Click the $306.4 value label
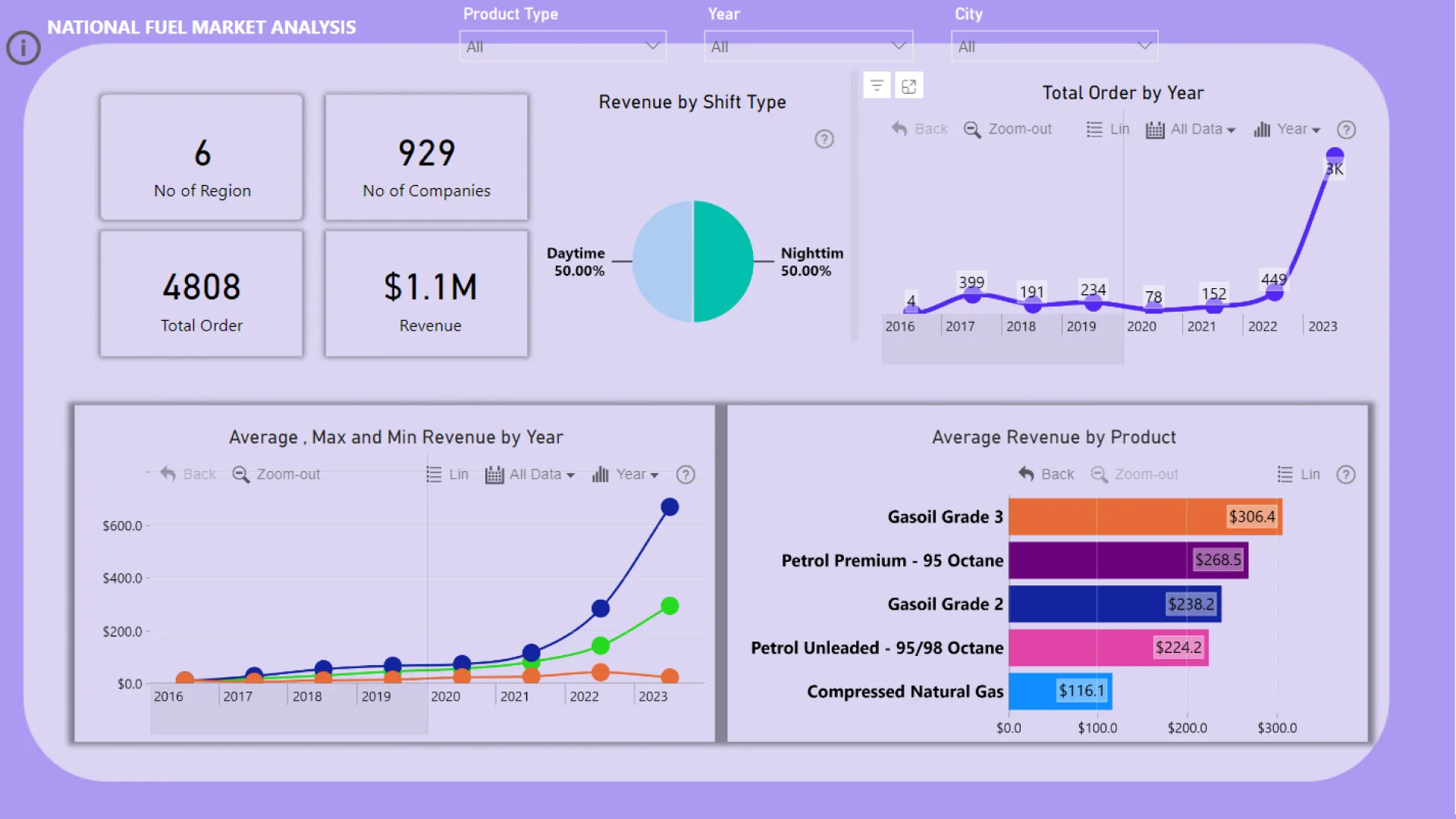 pyautogui.click(x=1252, y=516)
